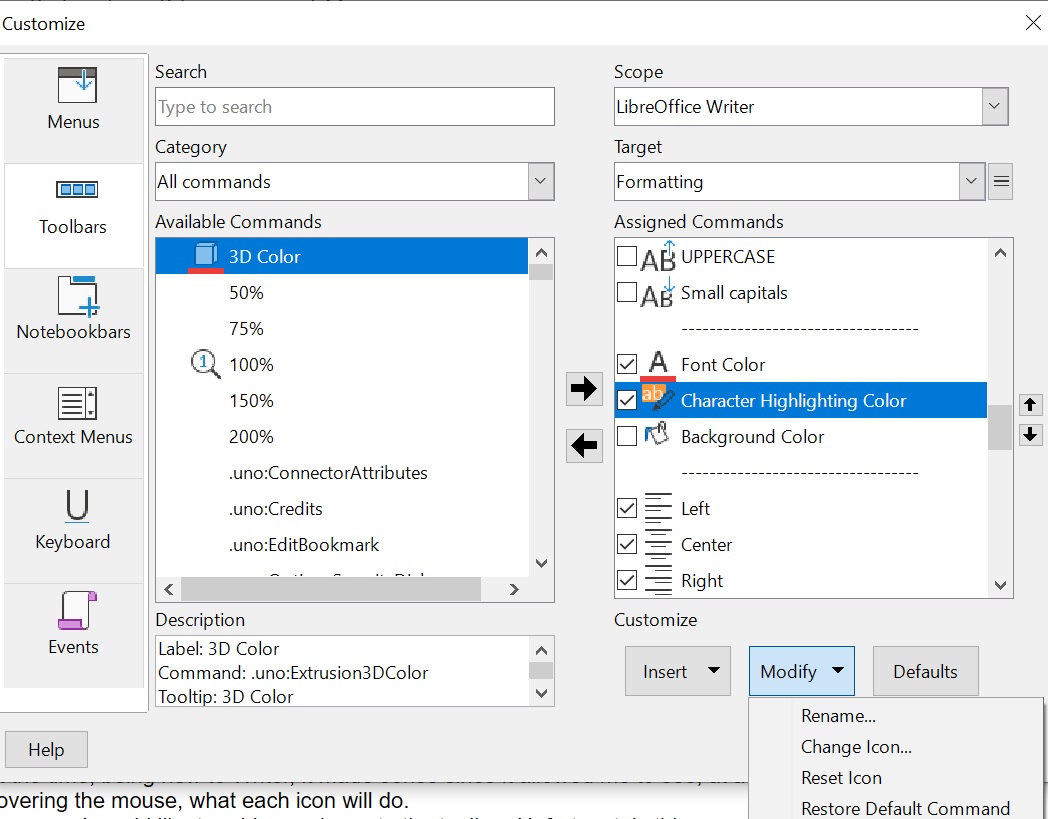Check the Background Color checkbox
Screen dimensions: 1048x819
coord(626,436)
